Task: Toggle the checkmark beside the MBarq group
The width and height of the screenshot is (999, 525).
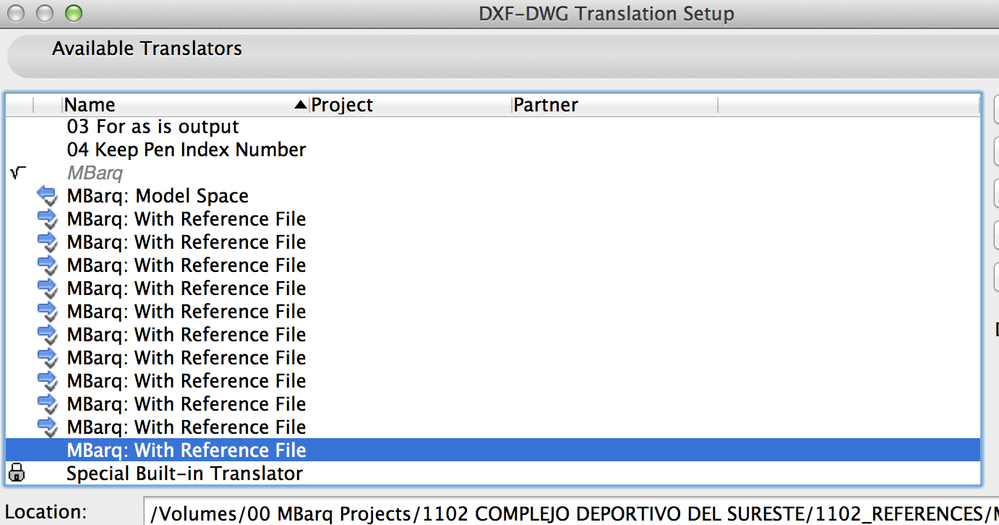Action: 17,172
